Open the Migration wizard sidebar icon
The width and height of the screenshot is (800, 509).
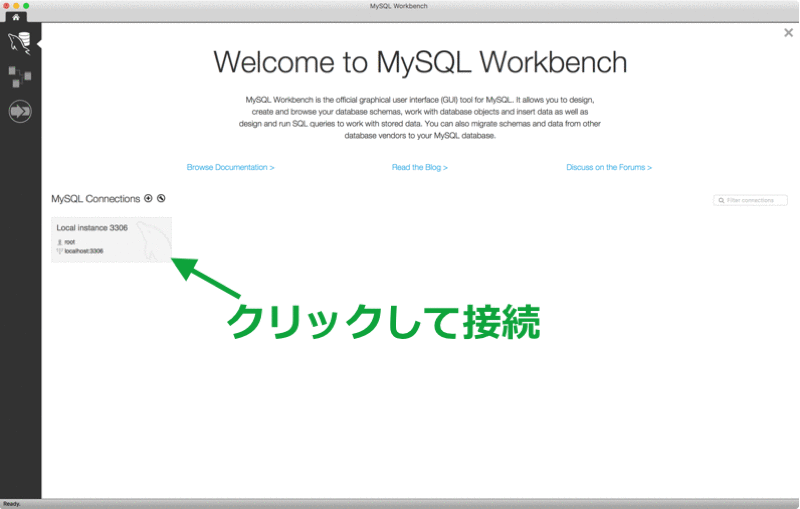coord(20,111)
